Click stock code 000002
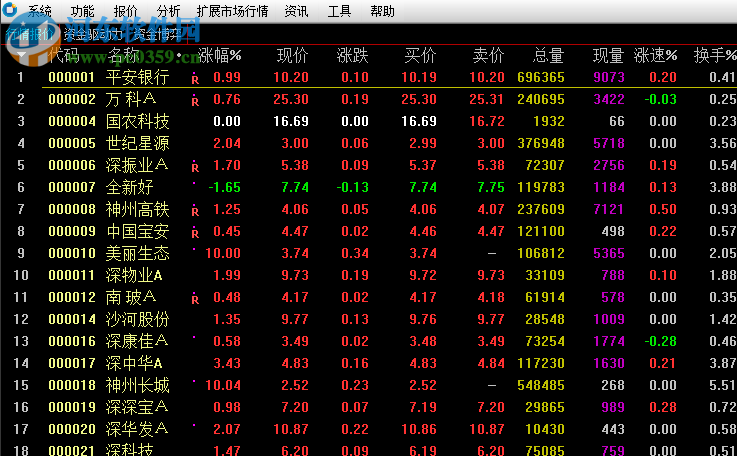 (72, 99)
